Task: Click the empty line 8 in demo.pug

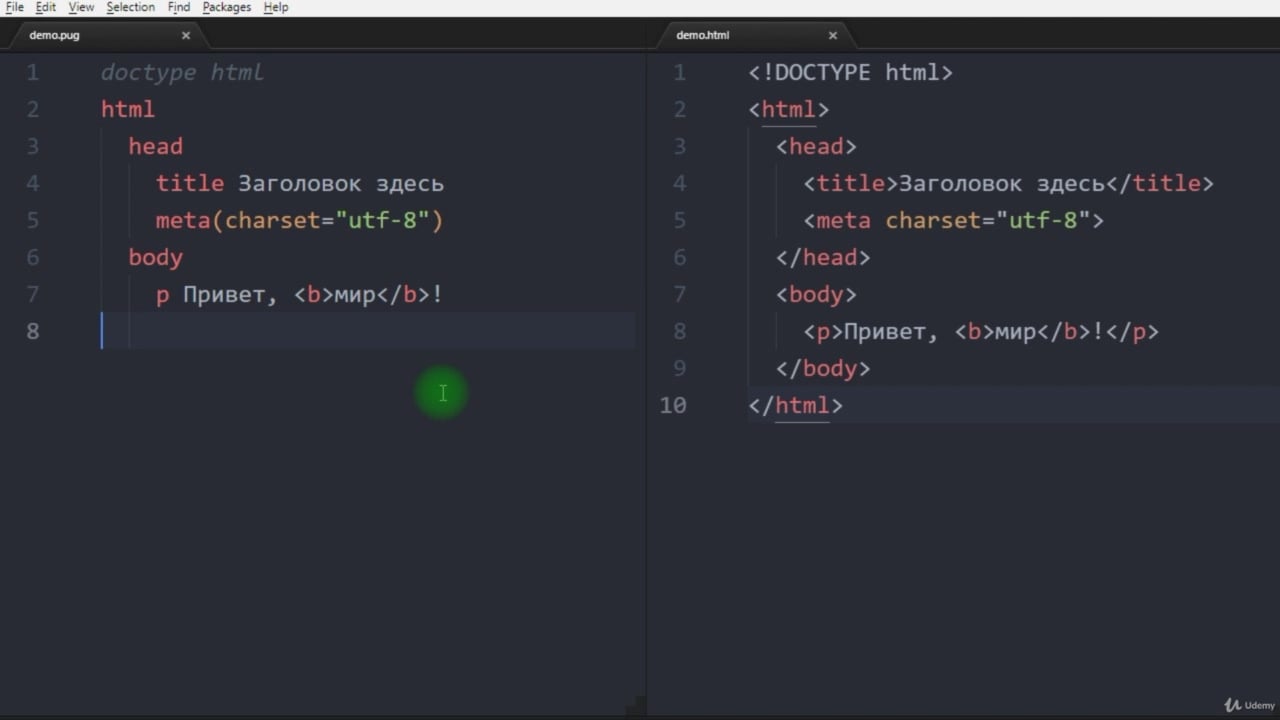Action: pos(368,331)
